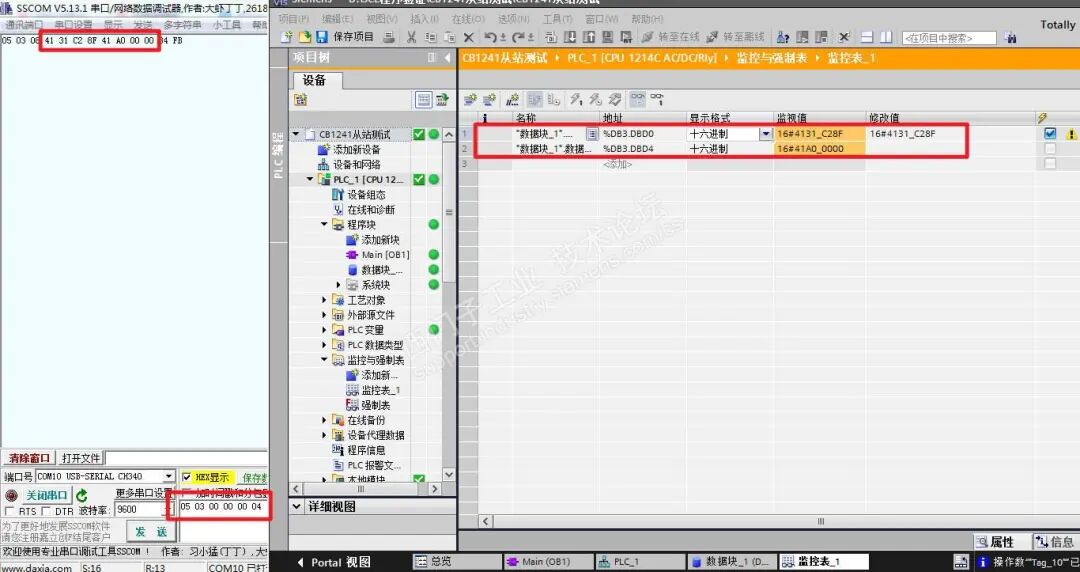Screen dimensions: 1080x572
Task: Save project with the floppy disk icon
Action: click(x=321, y=37)
